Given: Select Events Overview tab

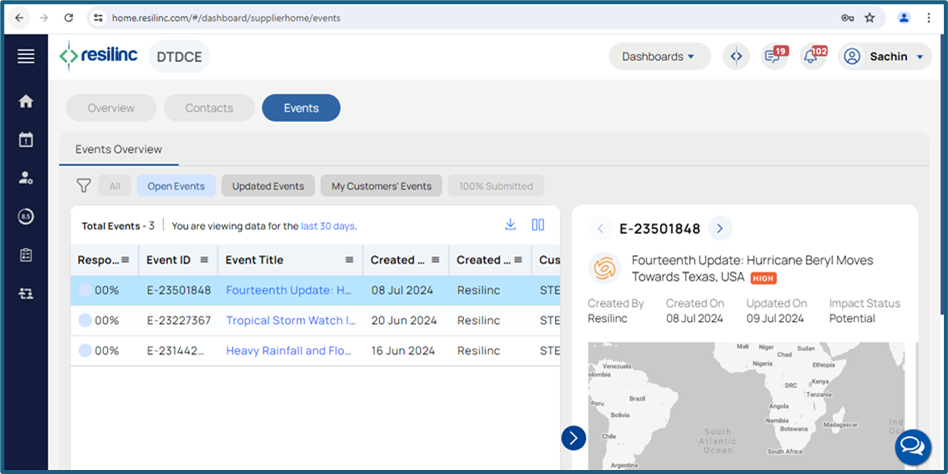Looking at the screenshot, I should pyautogui.click(x=118, y=149).
